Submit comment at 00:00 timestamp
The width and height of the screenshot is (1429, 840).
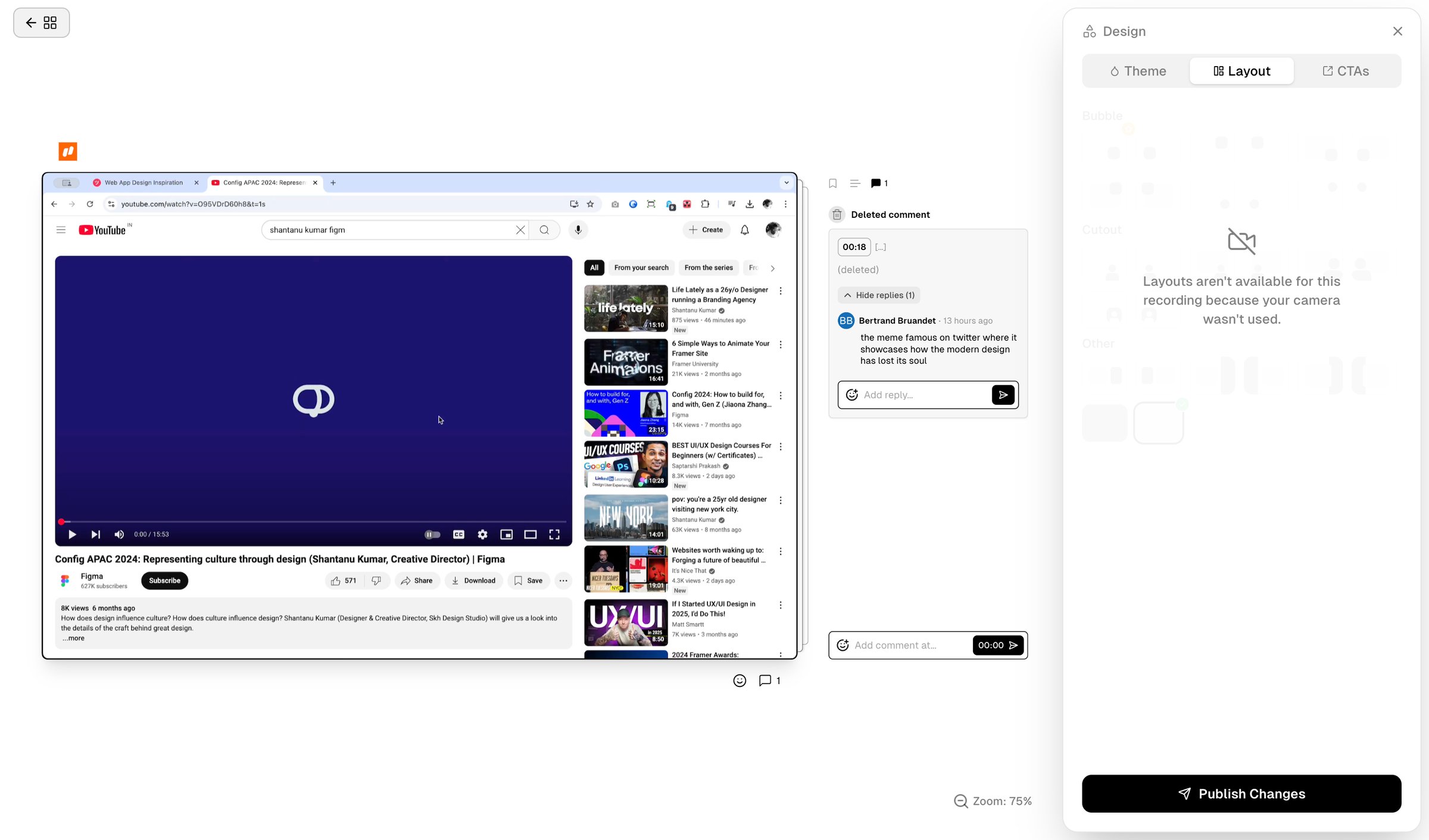point(999,645)
